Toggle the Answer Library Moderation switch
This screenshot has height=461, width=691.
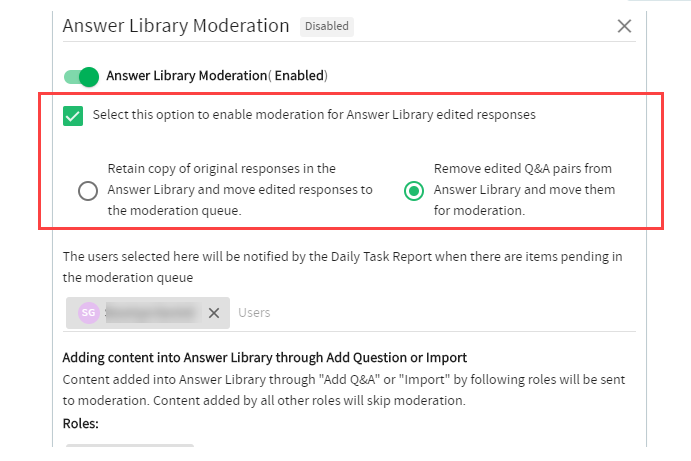[x=82, y=77]
